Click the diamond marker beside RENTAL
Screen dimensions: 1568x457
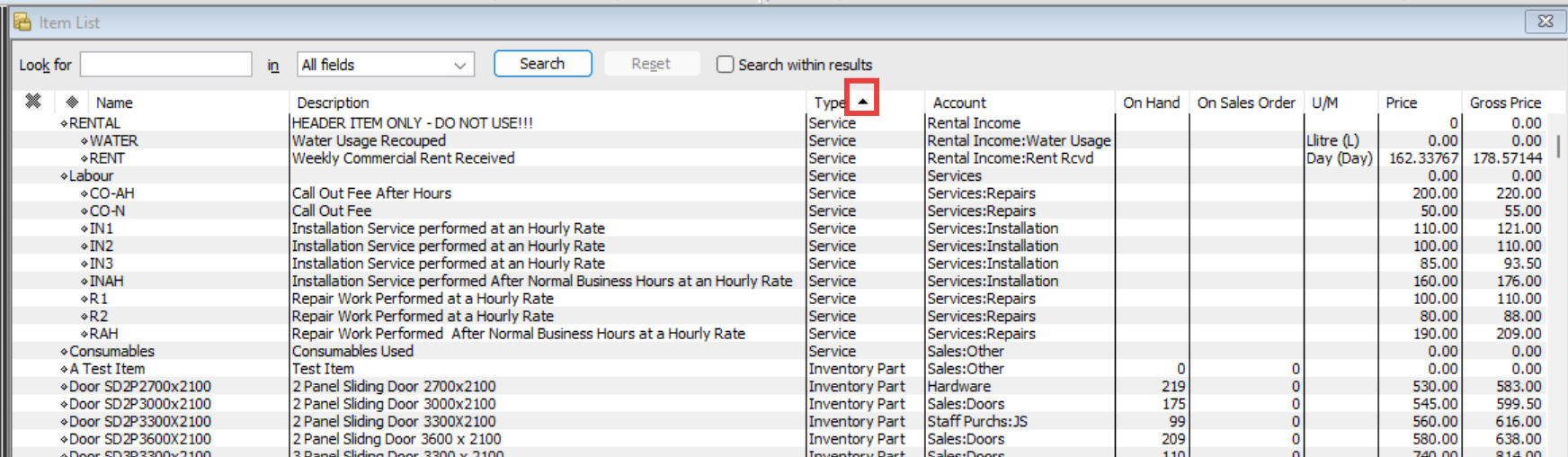64,123
